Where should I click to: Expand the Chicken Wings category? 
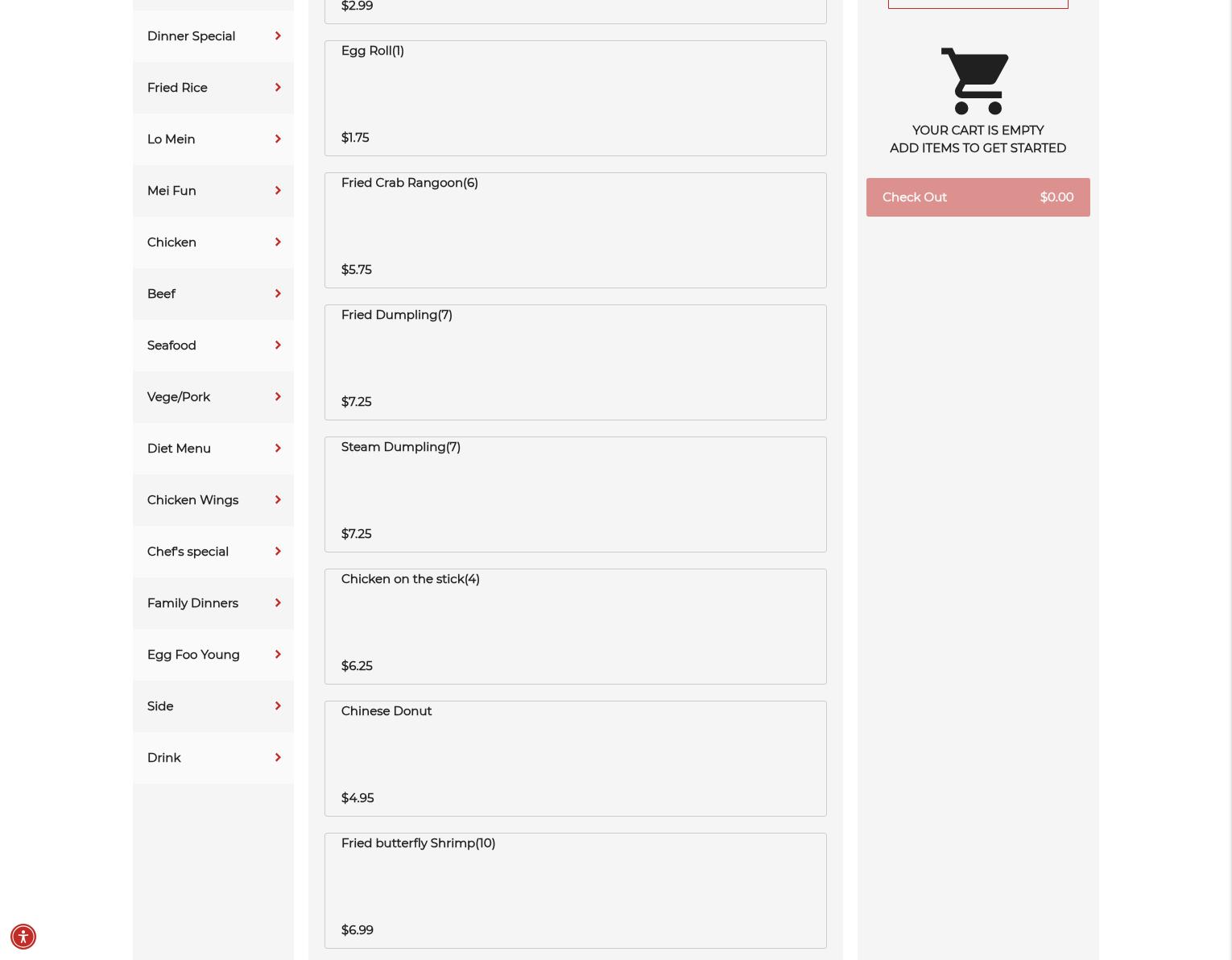pos(213,500)
